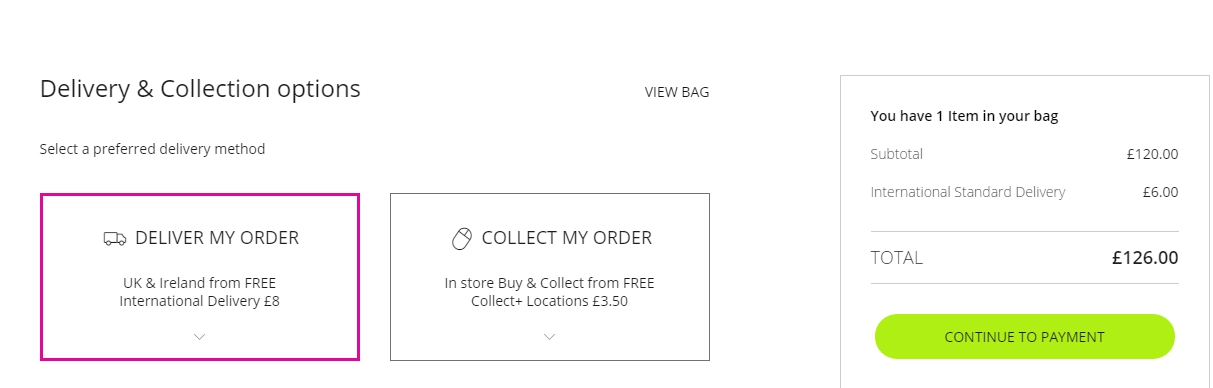The width and height of the screenshot is (1213, 388).
Task: Open the View Bag link
Action: 677,92
